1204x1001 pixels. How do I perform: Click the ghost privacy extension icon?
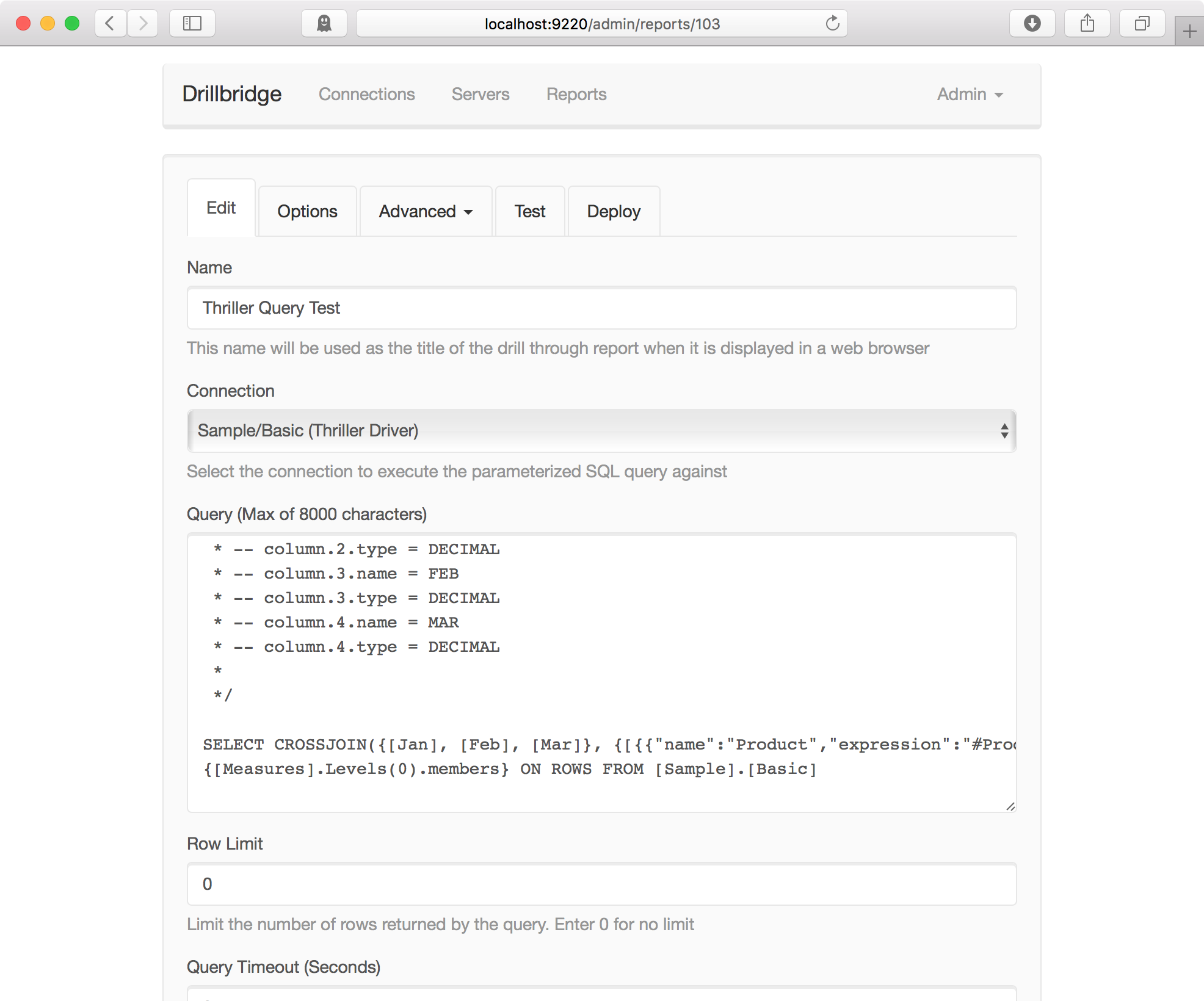coord(324,24)
